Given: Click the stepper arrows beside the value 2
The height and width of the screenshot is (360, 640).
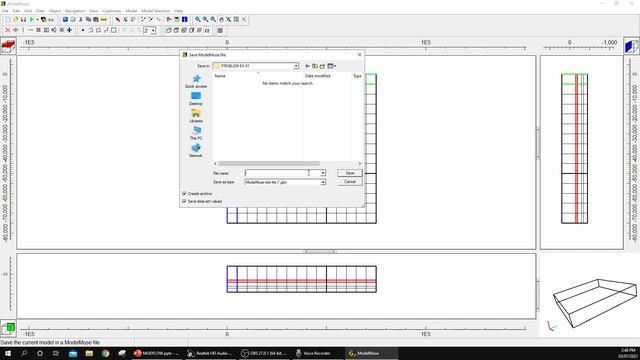Looking at the screenshot, I should (153, 31).
